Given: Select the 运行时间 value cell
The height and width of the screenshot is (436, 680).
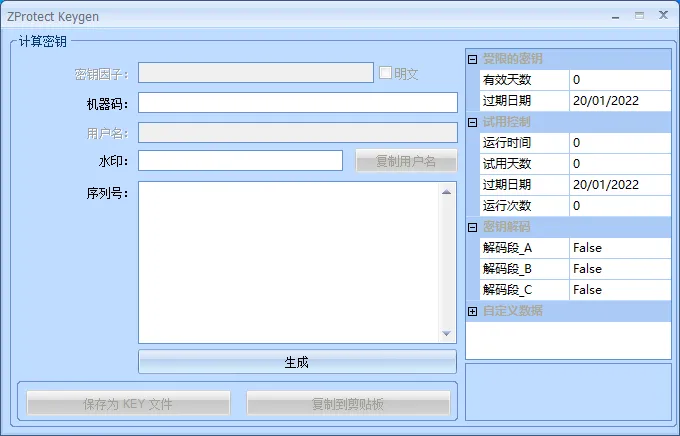Looking at the screenshot, I should coord(620,143).
